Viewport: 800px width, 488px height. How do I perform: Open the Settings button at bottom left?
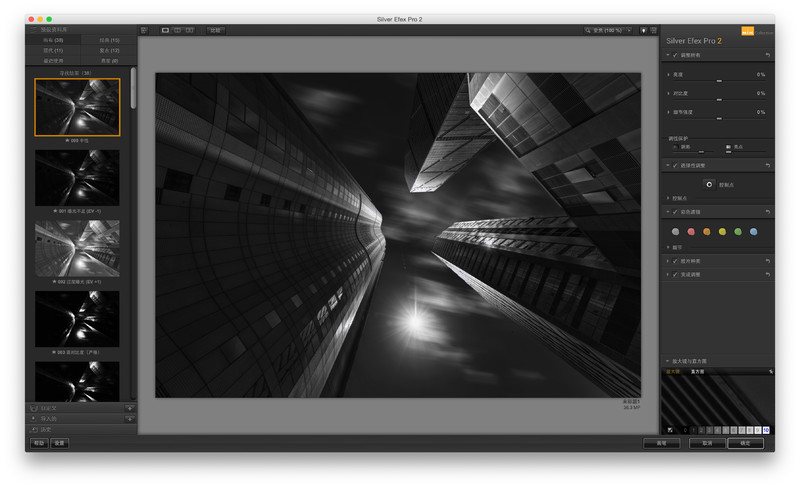(59, 443)
